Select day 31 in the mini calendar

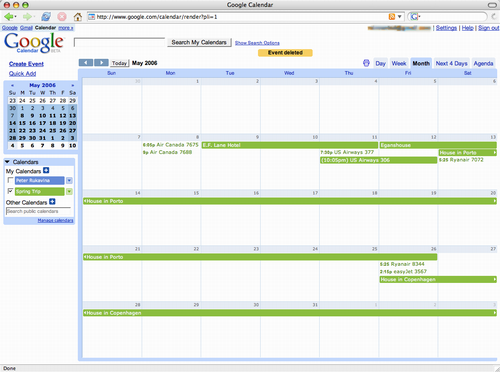[43, 138]
